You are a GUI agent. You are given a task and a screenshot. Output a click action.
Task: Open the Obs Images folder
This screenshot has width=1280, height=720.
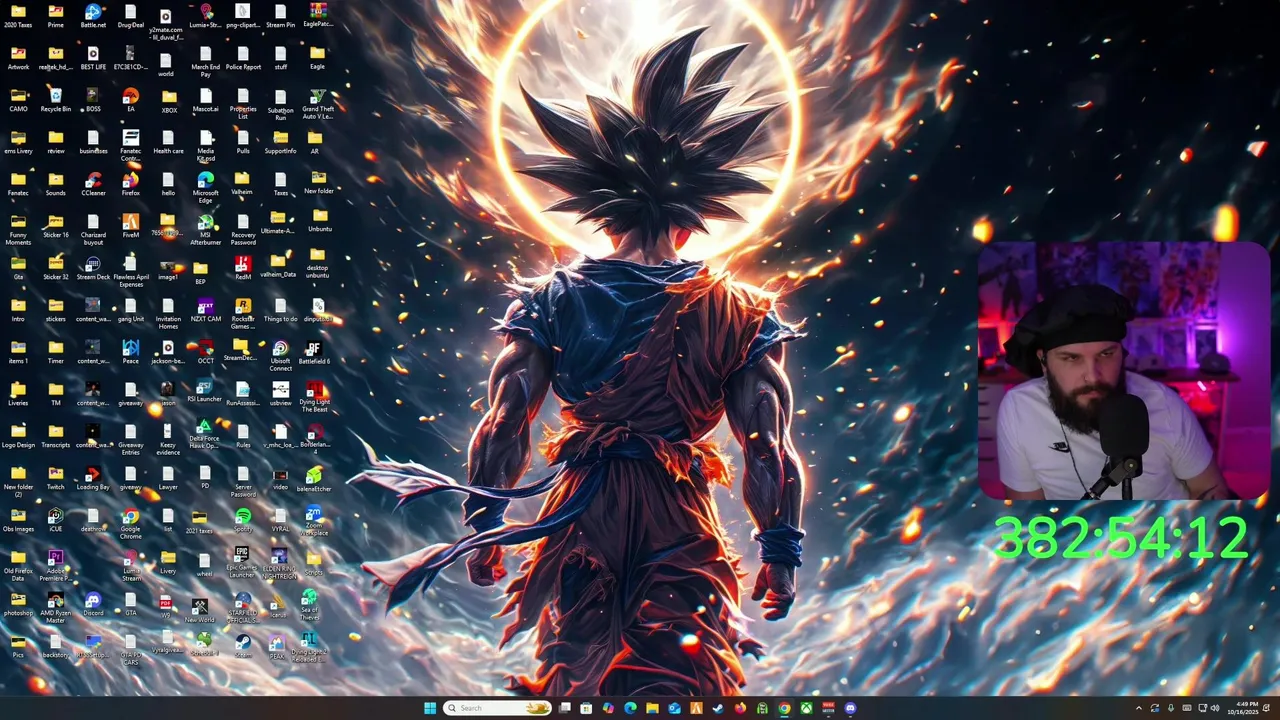pyautogui.click(x=18, y=520)
